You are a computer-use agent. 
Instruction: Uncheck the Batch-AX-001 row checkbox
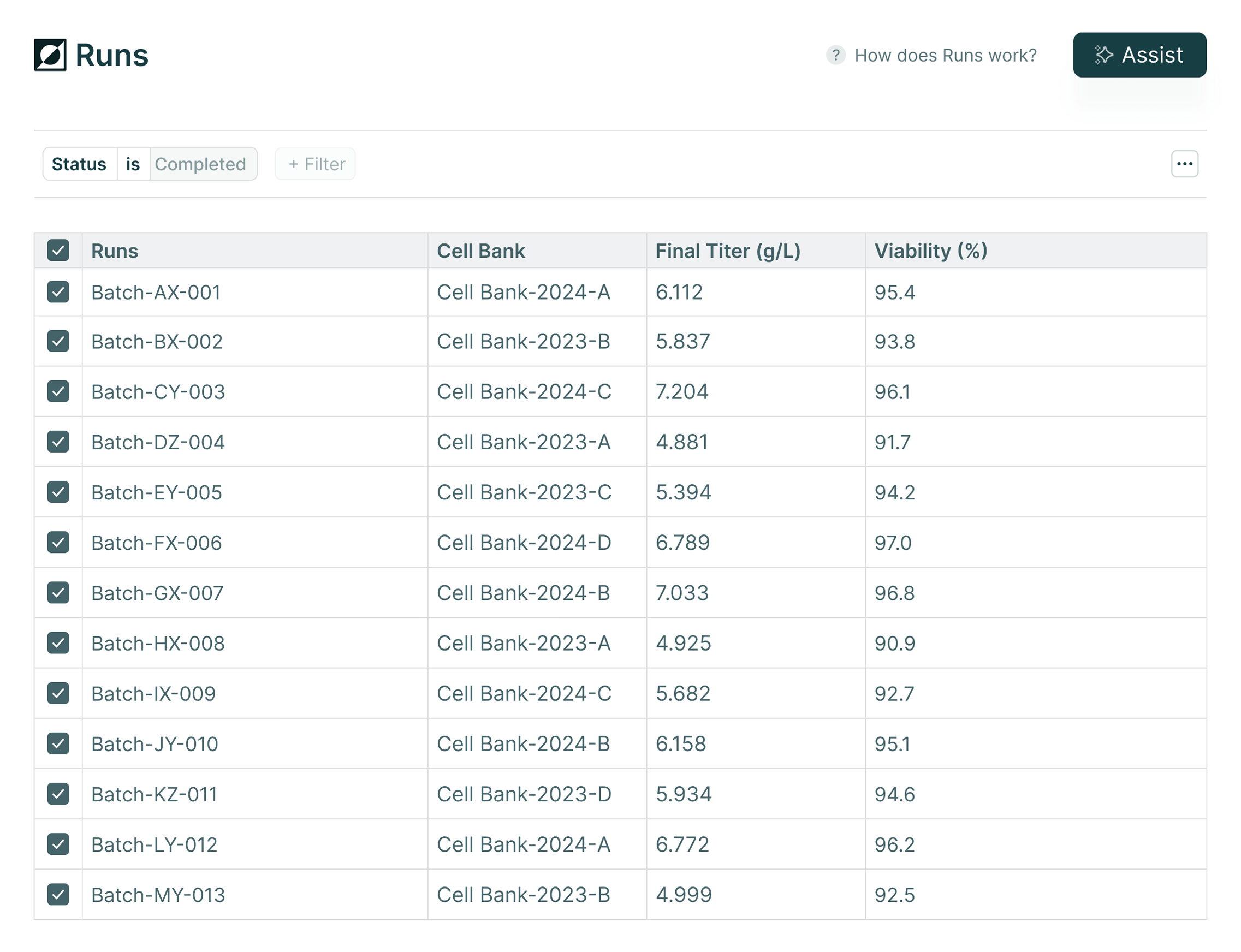pyautogui.click(x=58, y=292)
